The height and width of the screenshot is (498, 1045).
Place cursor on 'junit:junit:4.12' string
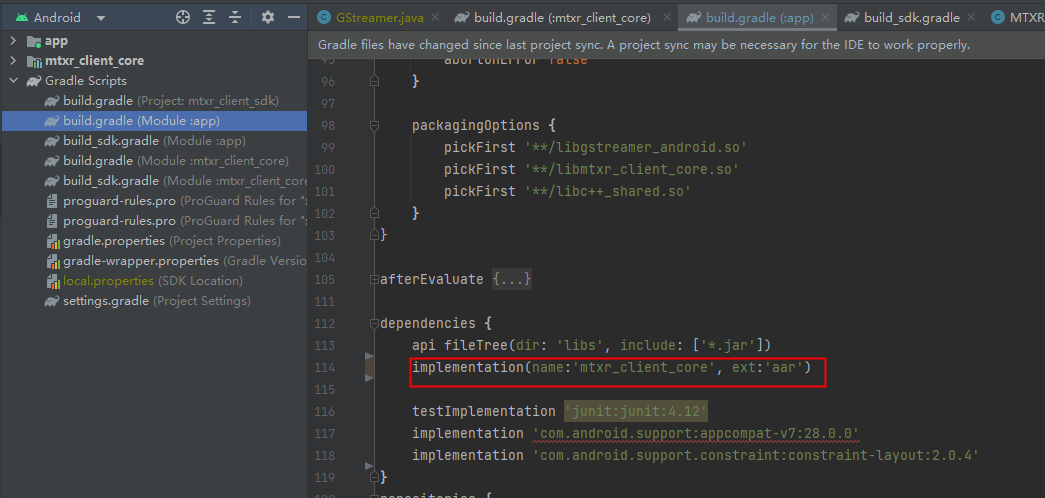[636, 411]
